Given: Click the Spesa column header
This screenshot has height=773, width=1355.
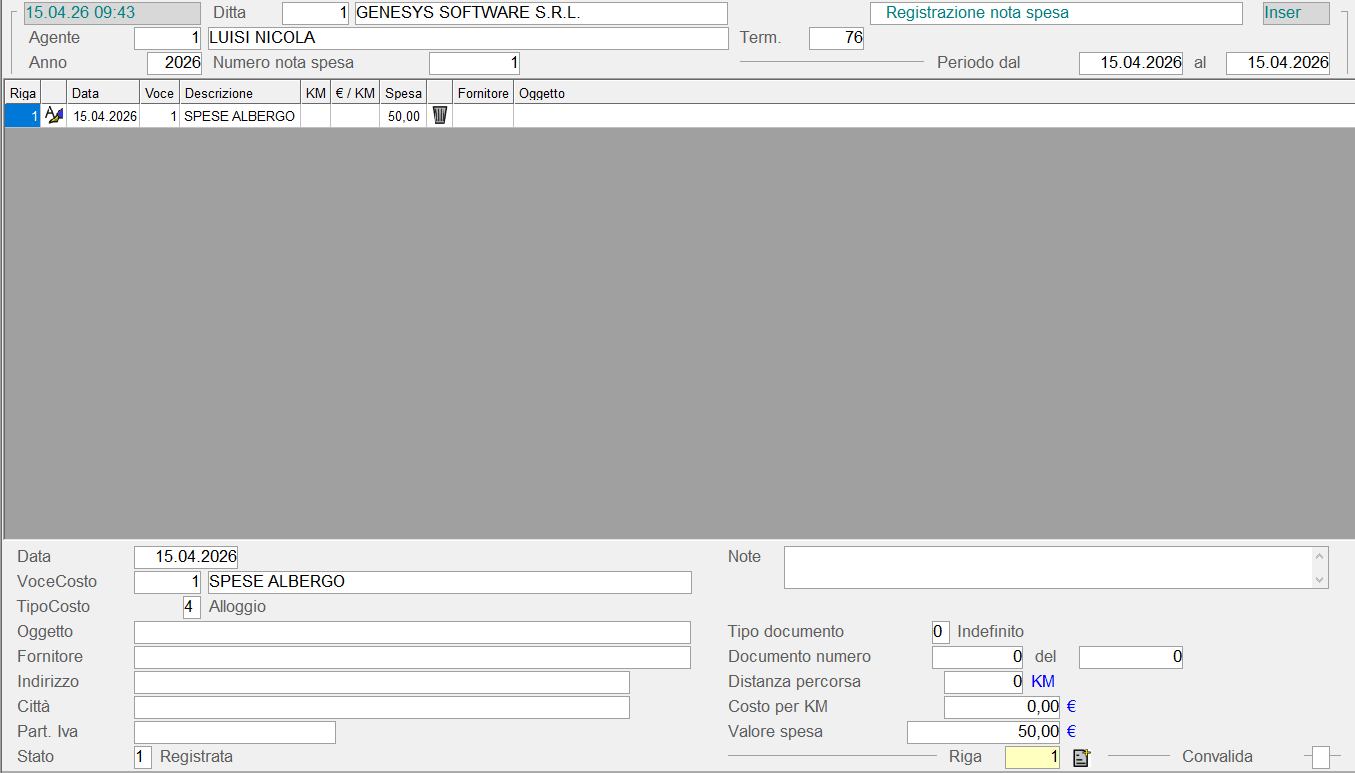Looking at the screenshot, I should coord(403,93).
